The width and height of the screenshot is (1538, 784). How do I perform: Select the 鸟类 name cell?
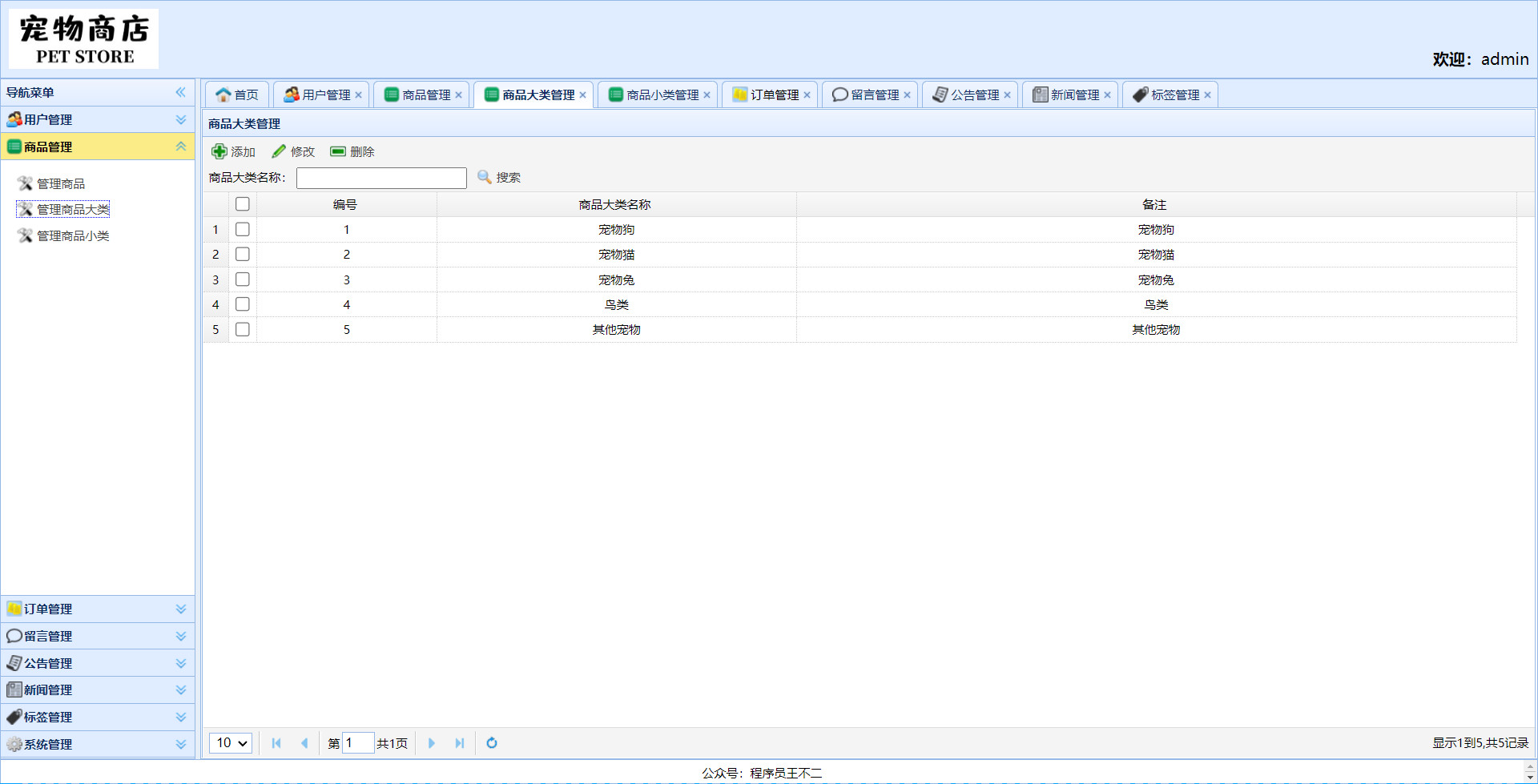click(x=616, y=304)
